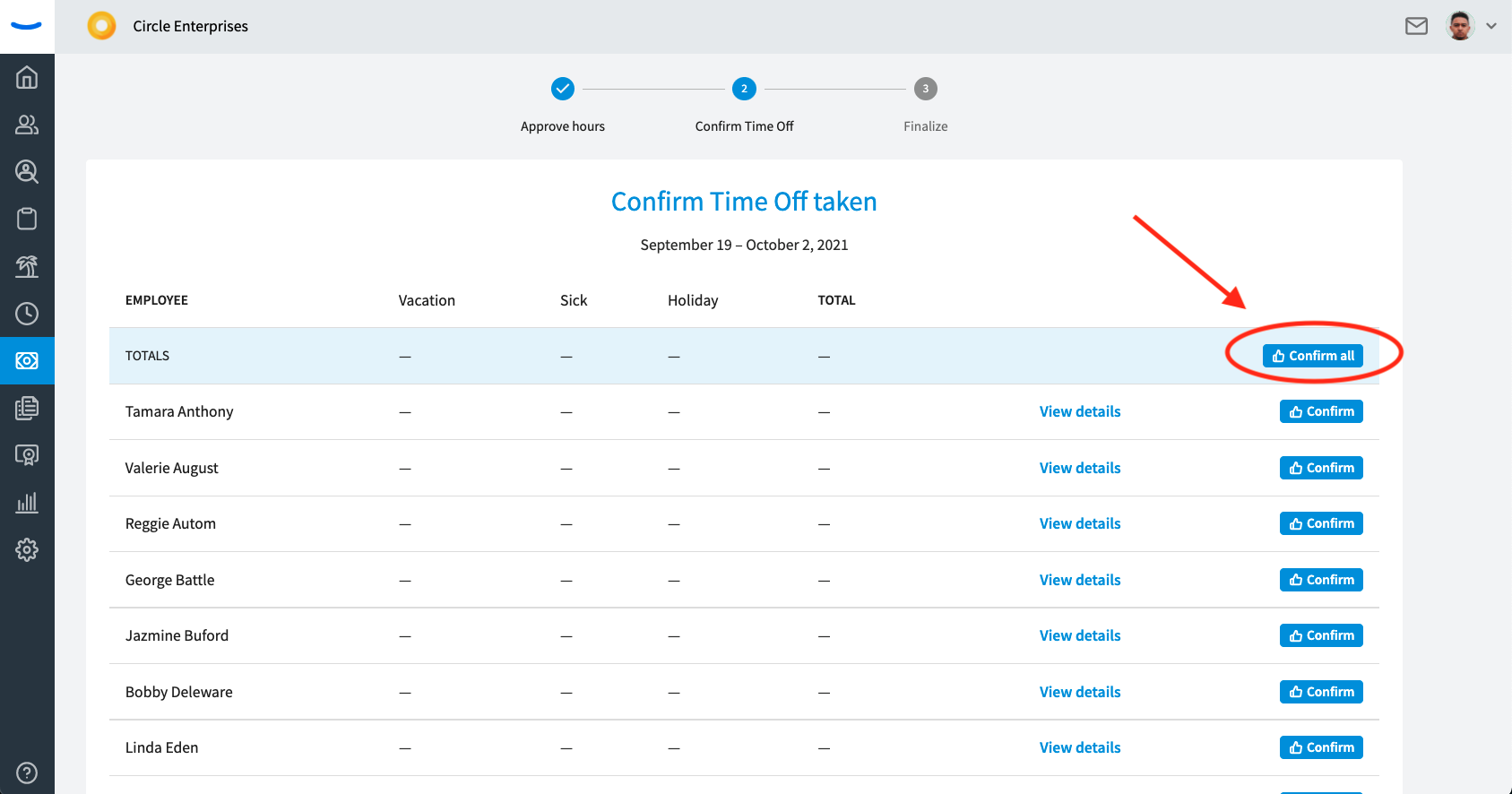Viewport: 1512px width, 794px height.
Task: Open the Settings gear icon in sidebar
Action: [x=27, y=549]
